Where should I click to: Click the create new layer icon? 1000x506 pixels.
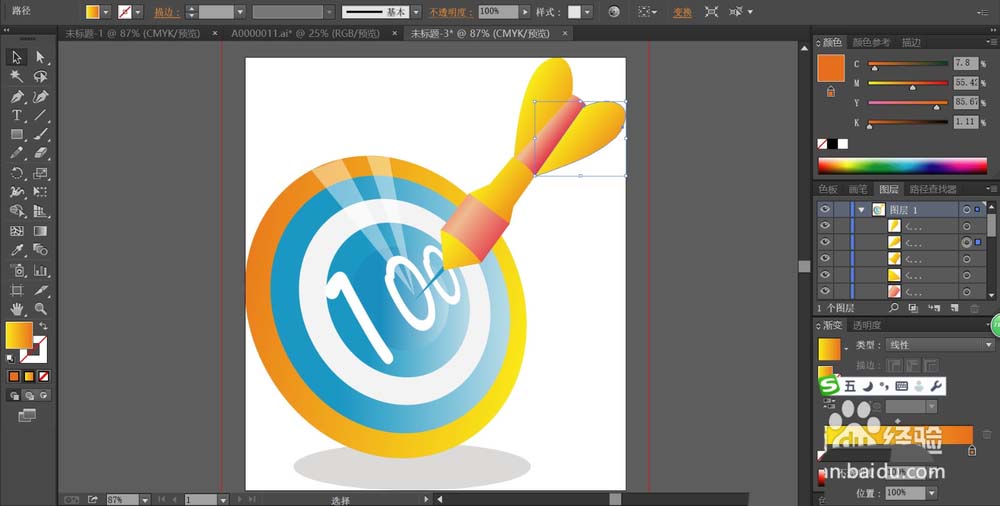954,308
